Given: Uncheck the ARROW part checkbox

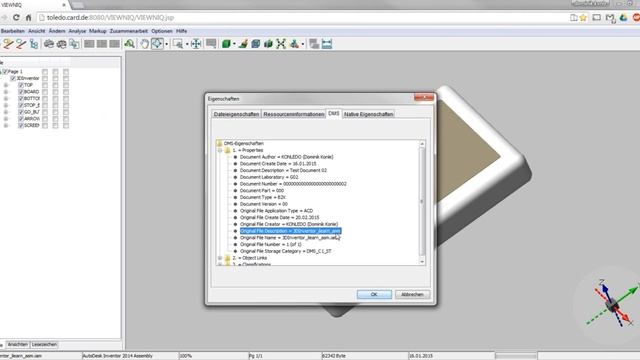Looking at the screenshot, I should pyautogui.click(x=21, y=119).
